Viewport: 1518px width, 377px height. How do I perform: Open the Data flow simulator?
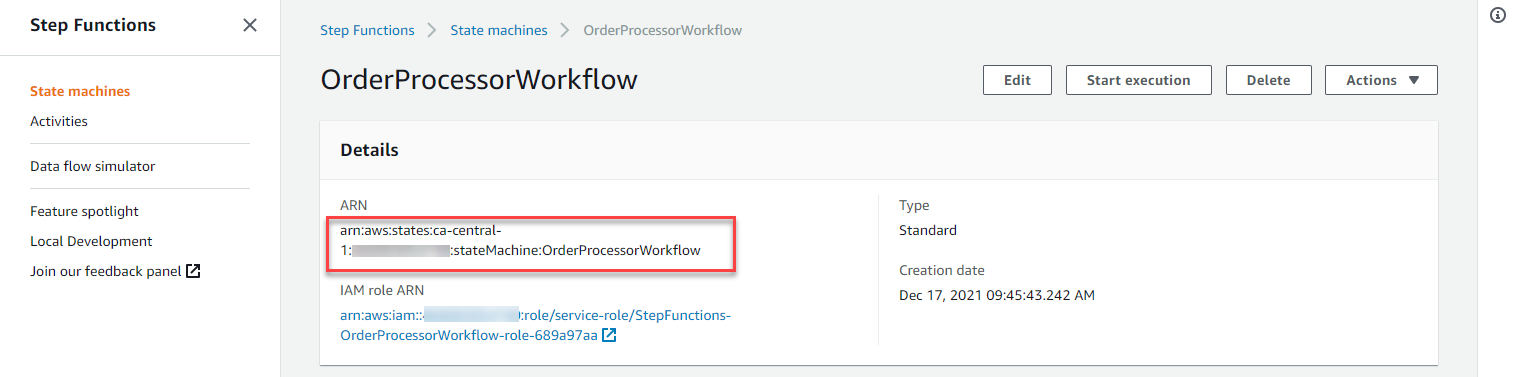pyautogui.click(x=93, y=166)
